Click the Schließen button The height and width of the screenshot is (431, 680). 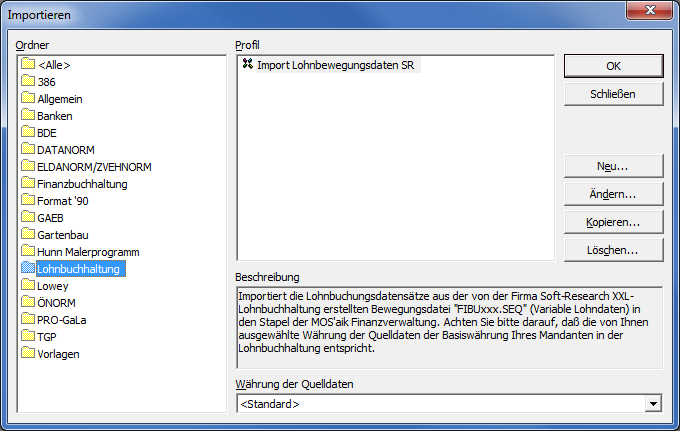(x=614, y=94)
